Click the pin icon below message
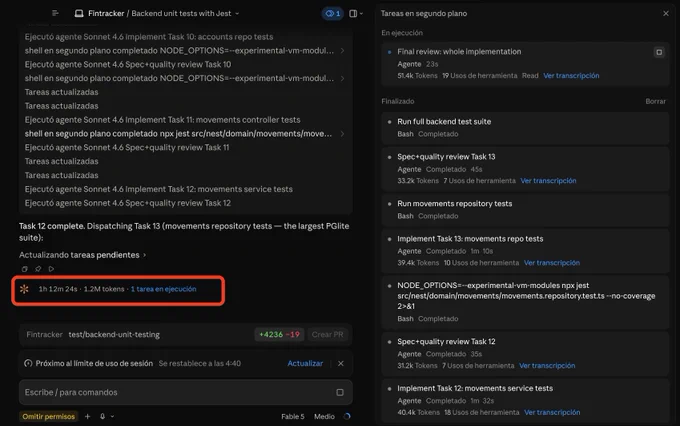 coord(38,269)
